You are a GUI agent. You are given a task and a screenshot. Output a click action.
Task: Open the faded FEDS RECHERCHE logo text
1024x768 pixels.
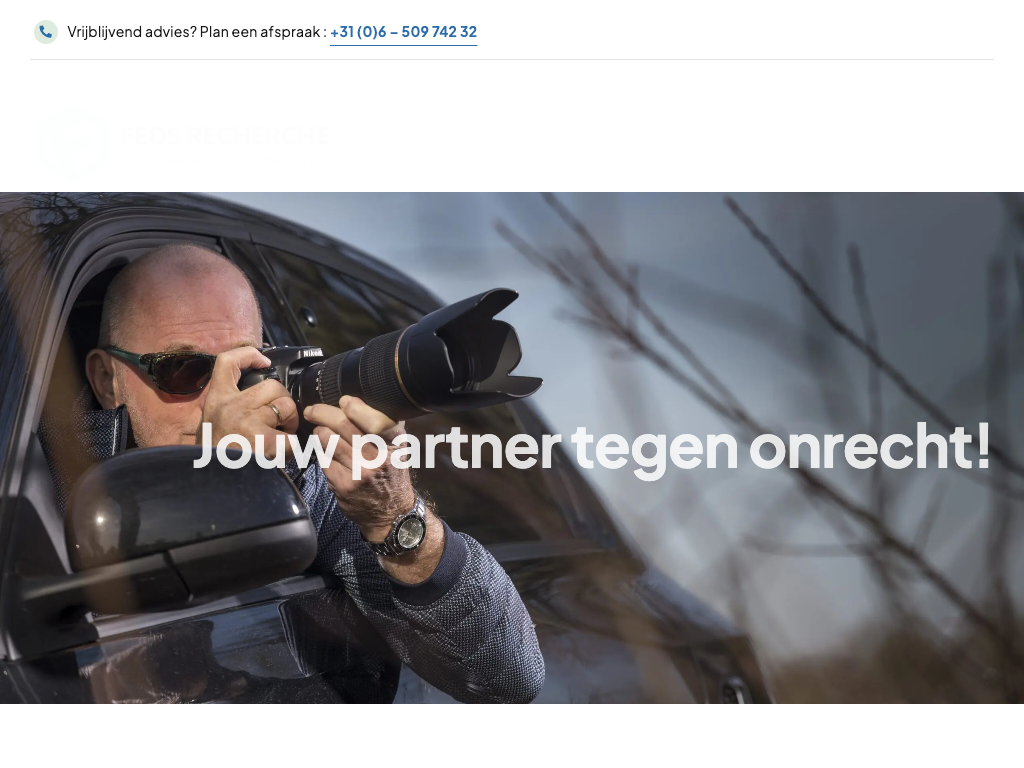[225, 135]
